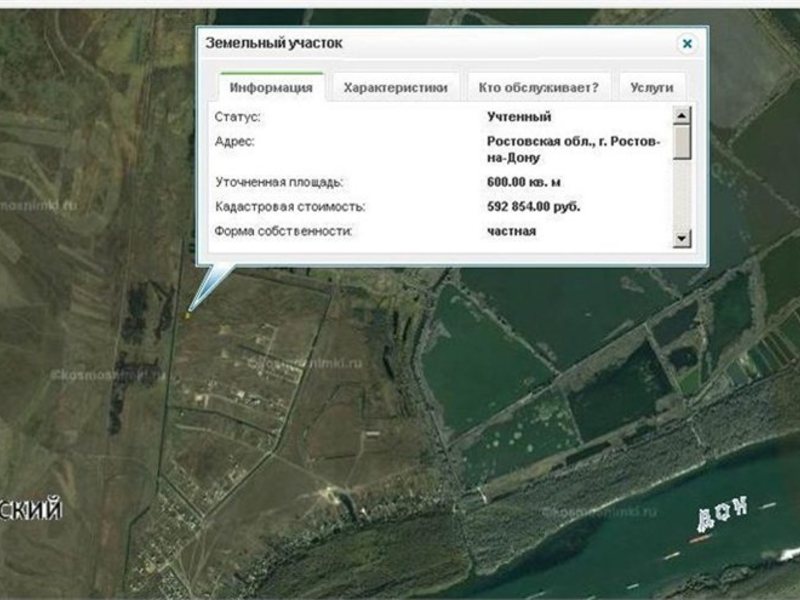Click the Форма собственности: label
Viewport: 800px width, 600px height.
(x=283, y=231)
